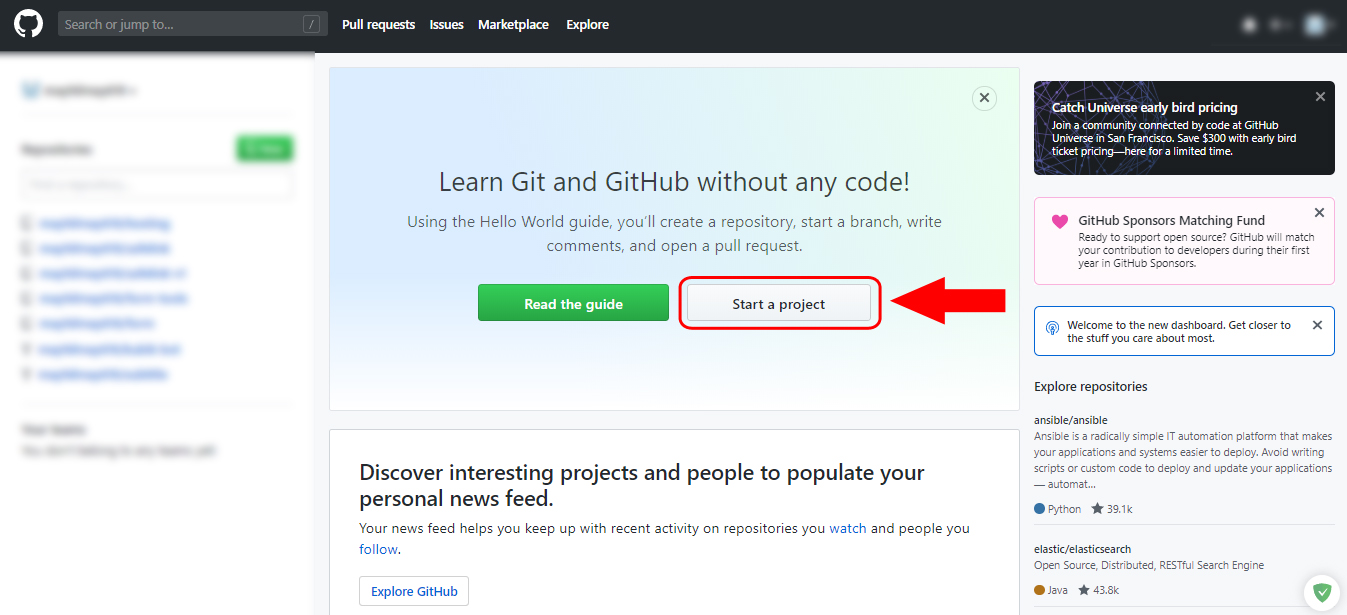Click the GitHub Octocat logo
Image resolution: width=1347 pixels, height=615 pixels.
coord(28,24)
